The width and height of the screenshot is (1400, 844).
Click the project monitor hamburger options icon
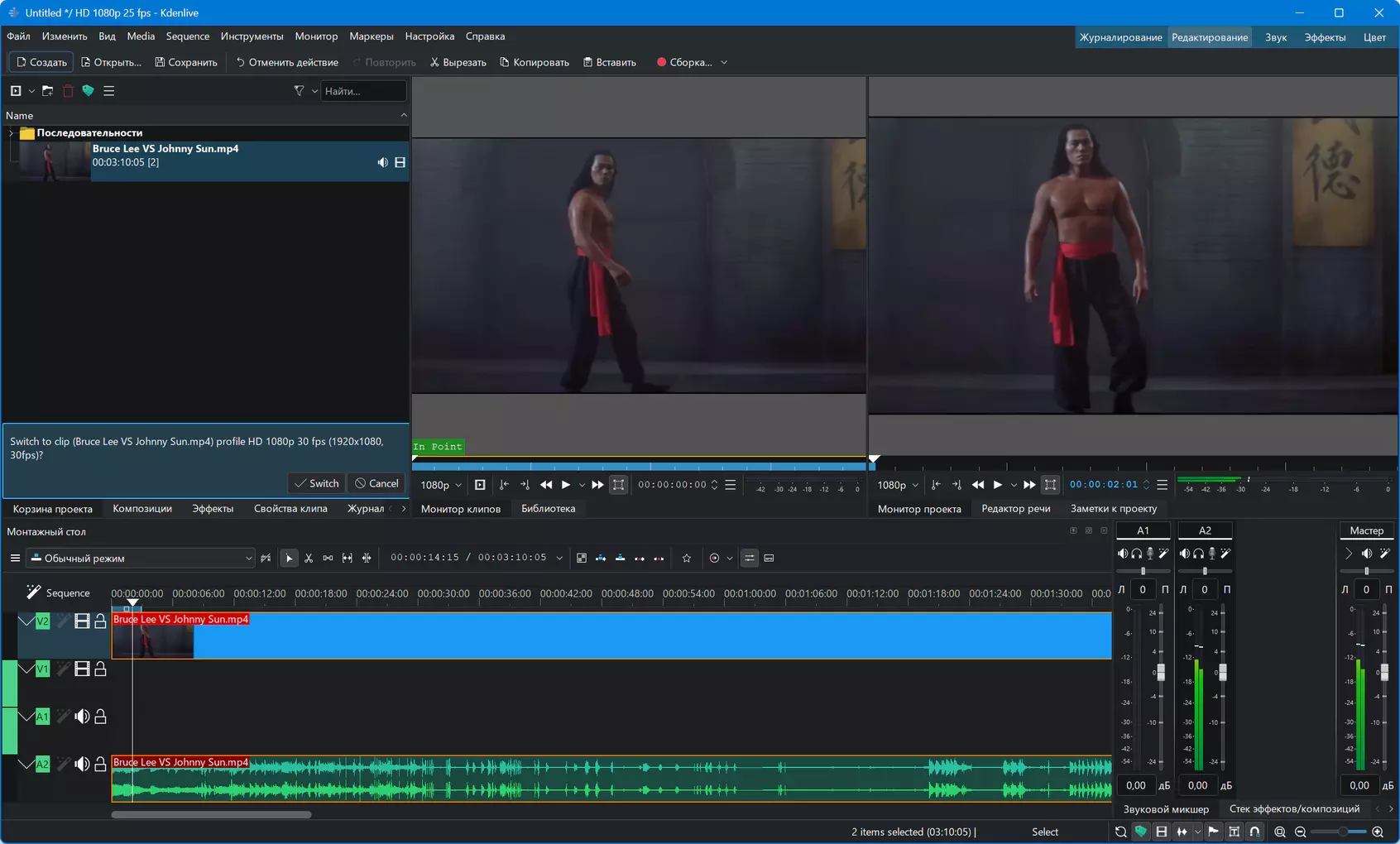pyautogui.click(x=1163, y=485)
